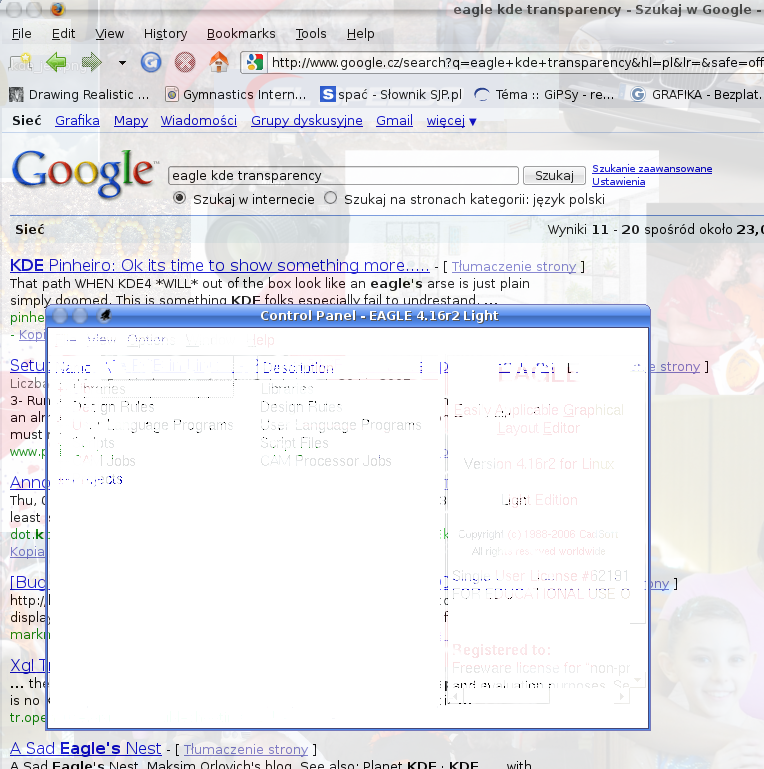
Task: Click the Google site icon beside the URL
Action: point(255,63)
